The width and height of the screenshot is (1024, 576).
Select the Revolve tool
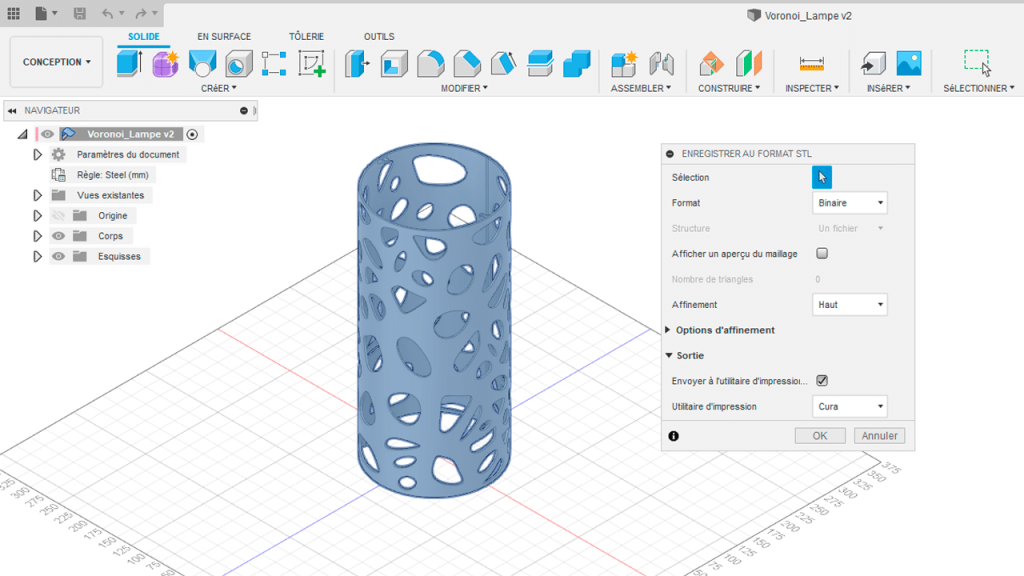pos(202,64)
